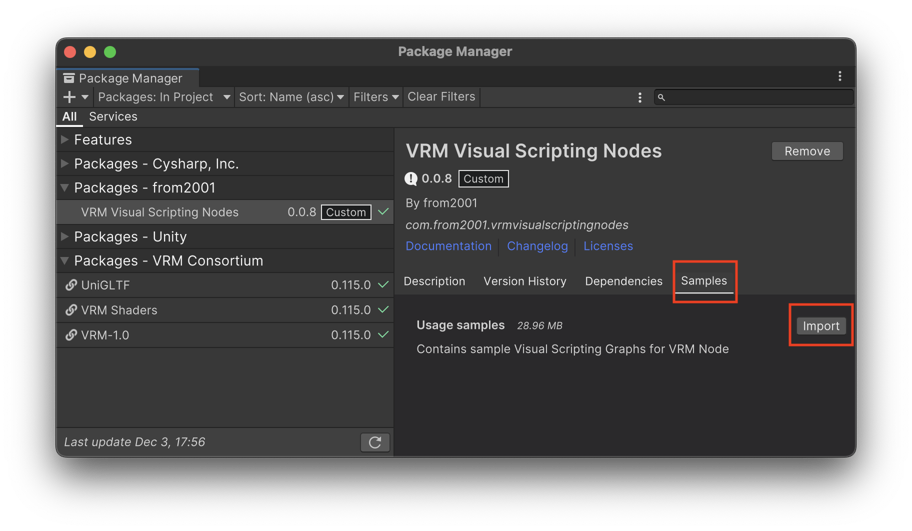
Task: Click the plus icon to add a package
Action: pyautogui.click(x=69, y=97)
